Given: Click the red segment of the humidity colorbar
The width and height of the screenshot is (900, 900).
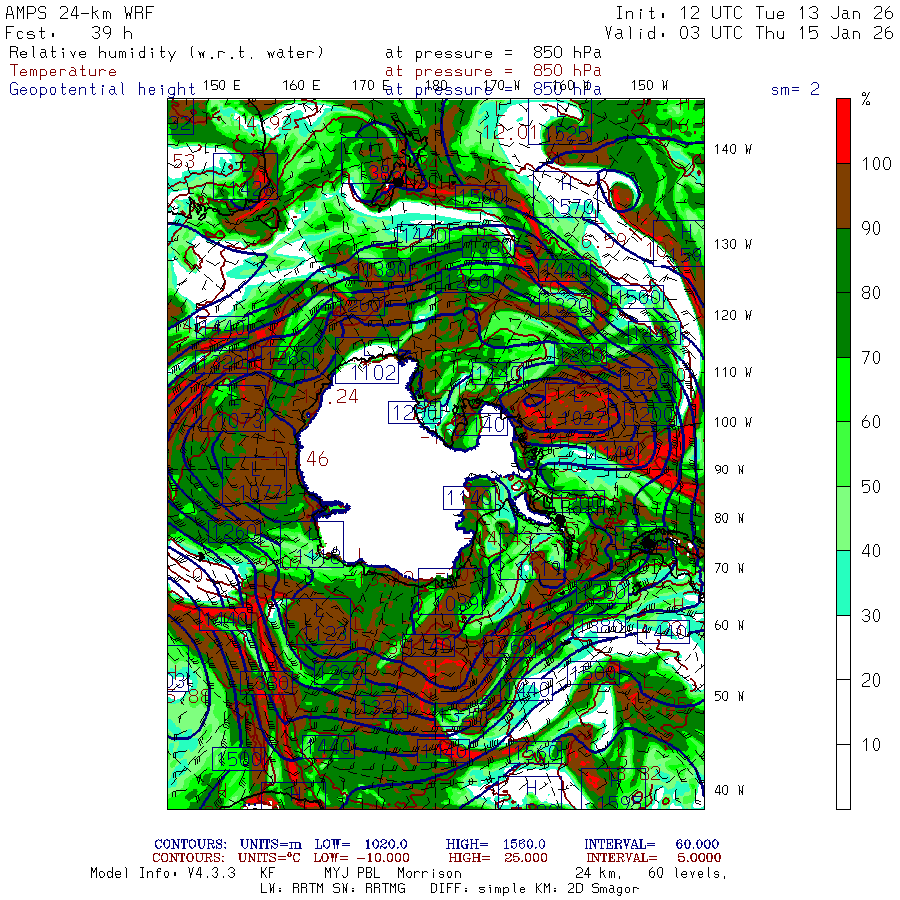Looking at the screenshot, I should click(843, 131).
